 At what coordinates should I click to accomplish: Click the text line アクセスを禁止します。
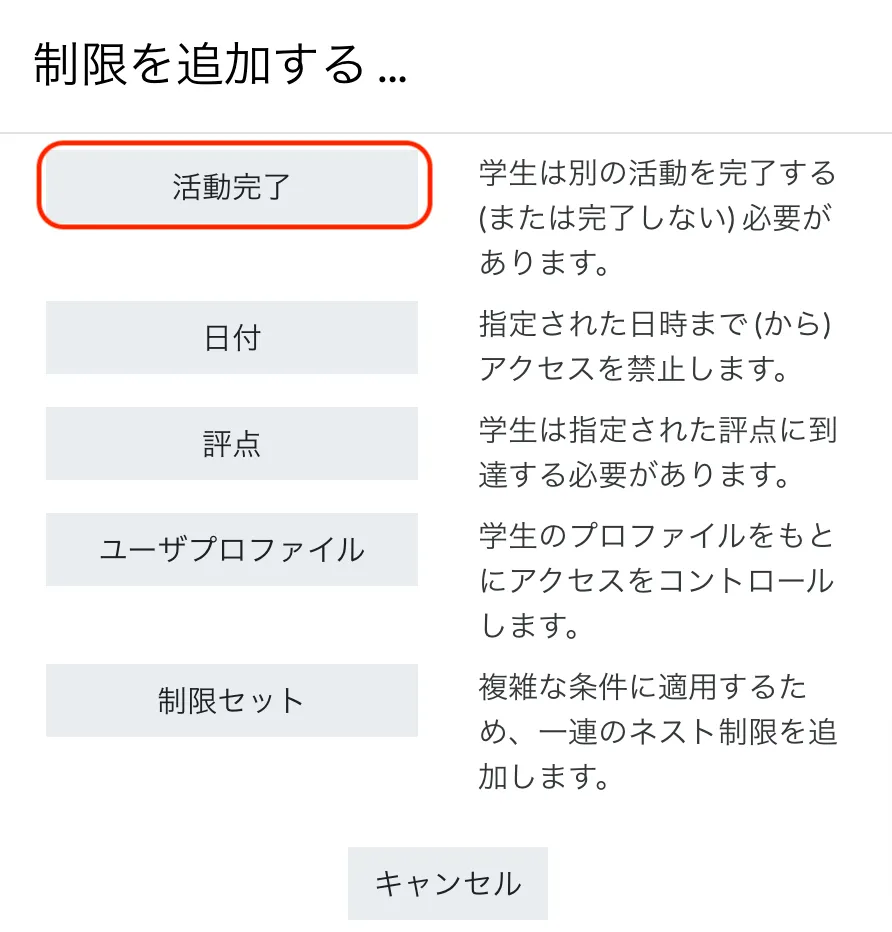[x=634, y=369]
